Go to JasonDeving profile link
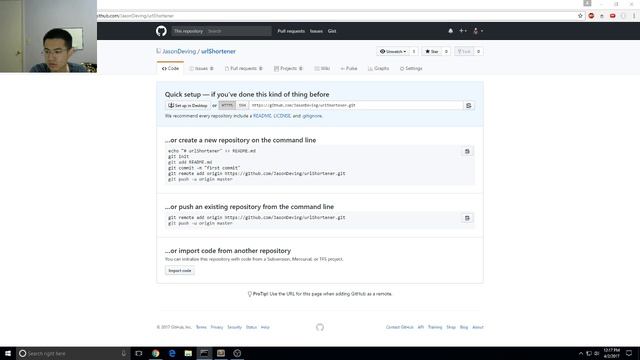Image resolution: width=640 pixels, height=360 pixels. 179,51
